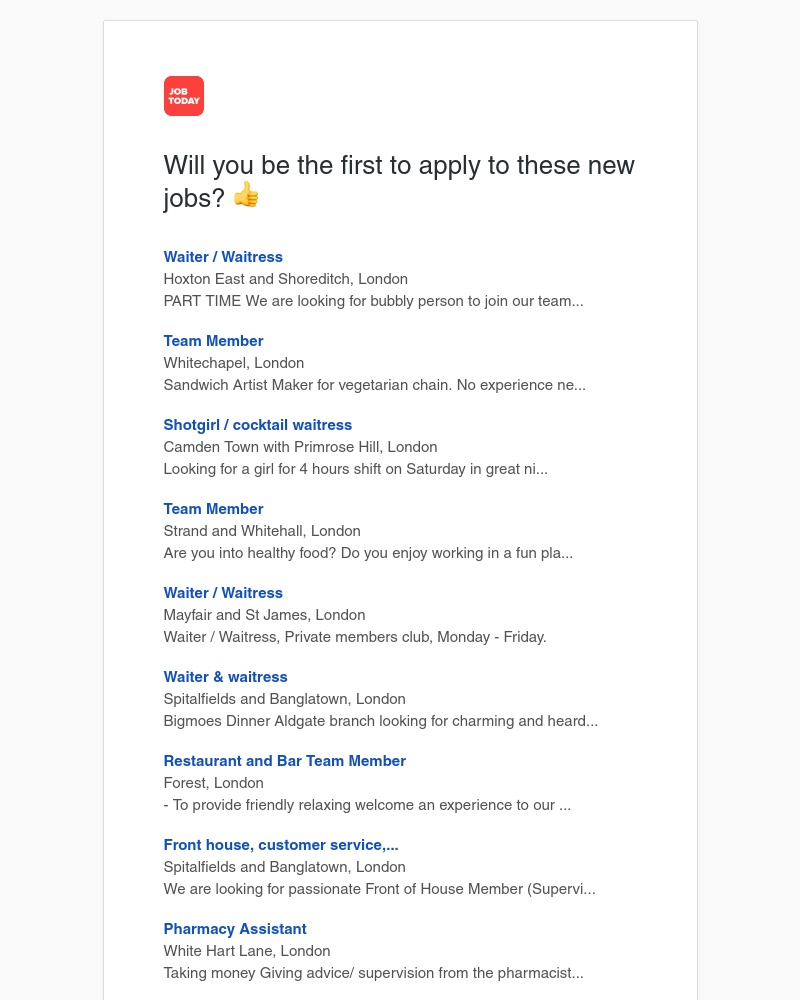The width and height of the screenshot is (800, 1000).
Task: Click the 'Are you into healthy food' description
Action: 368,553
